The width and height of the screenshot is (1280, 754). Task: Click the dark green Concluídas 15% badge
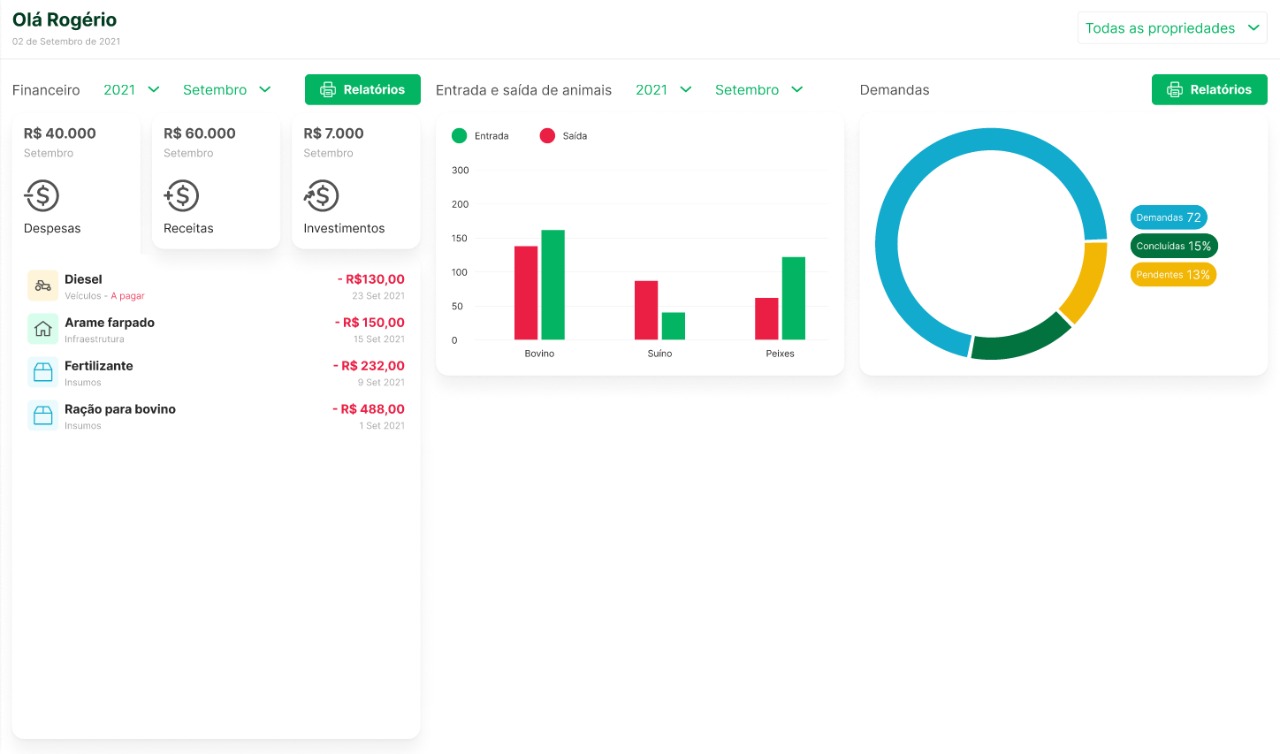pyautogui.click(x=1174, y=246)
